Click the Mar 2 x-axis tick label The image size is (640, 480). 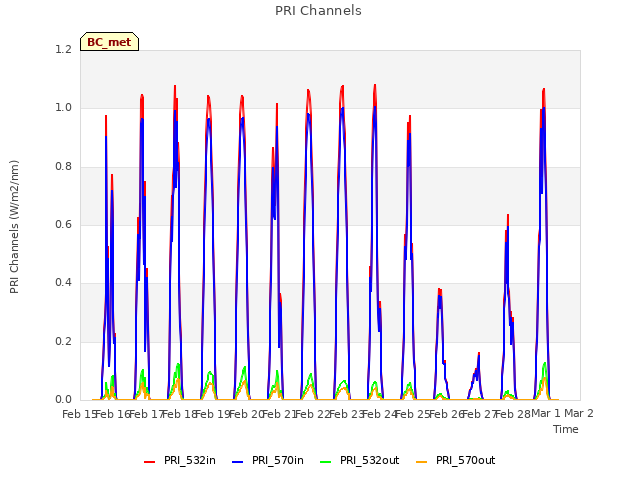pyautogui.click(x=579, y=413)
